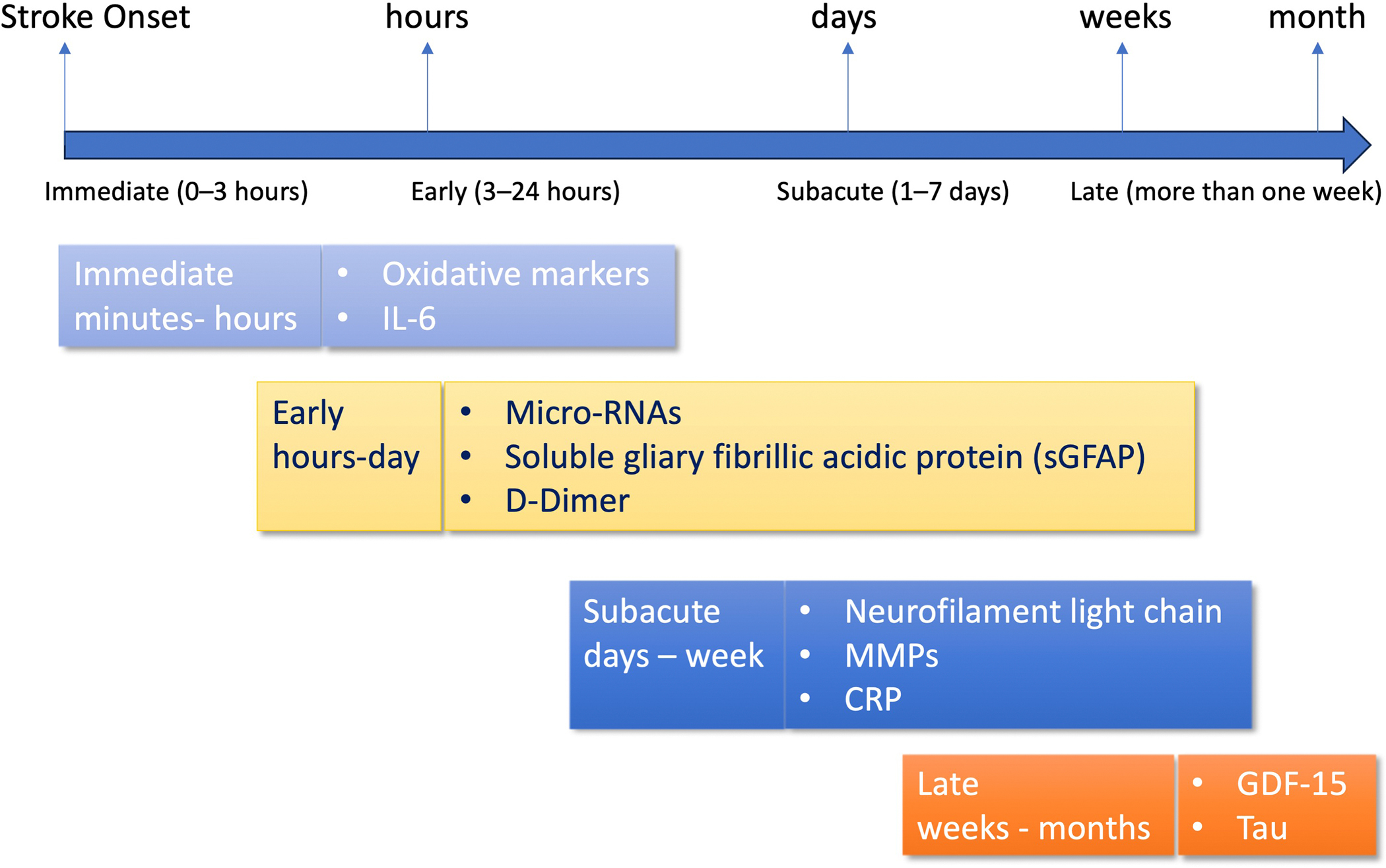Image resolution: width=1386 pixels, height=868 pixels.
Task: Click the "D-Dimer" bullet item
Action: tap(567, 500)
